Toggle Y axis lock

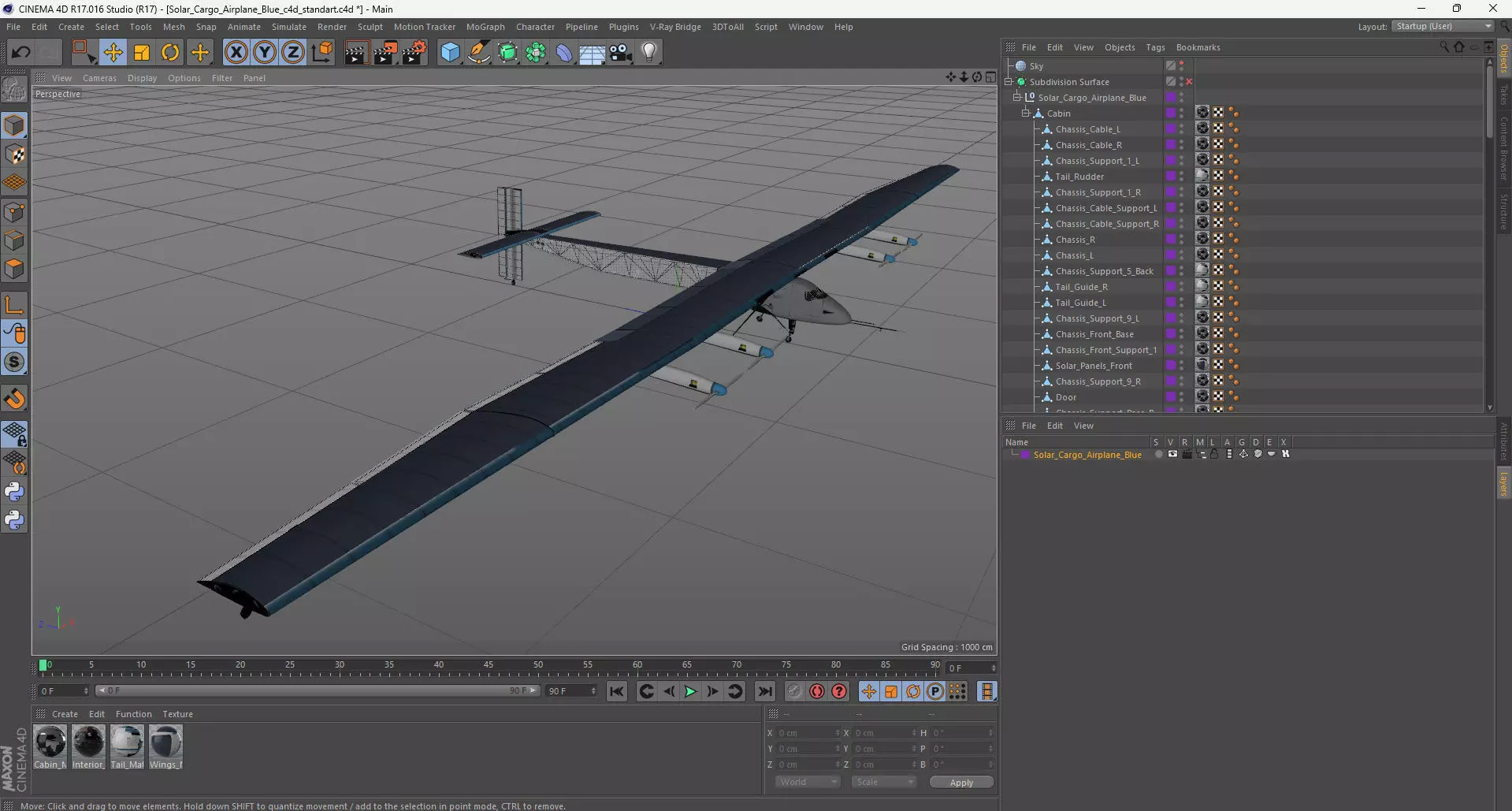265,53
